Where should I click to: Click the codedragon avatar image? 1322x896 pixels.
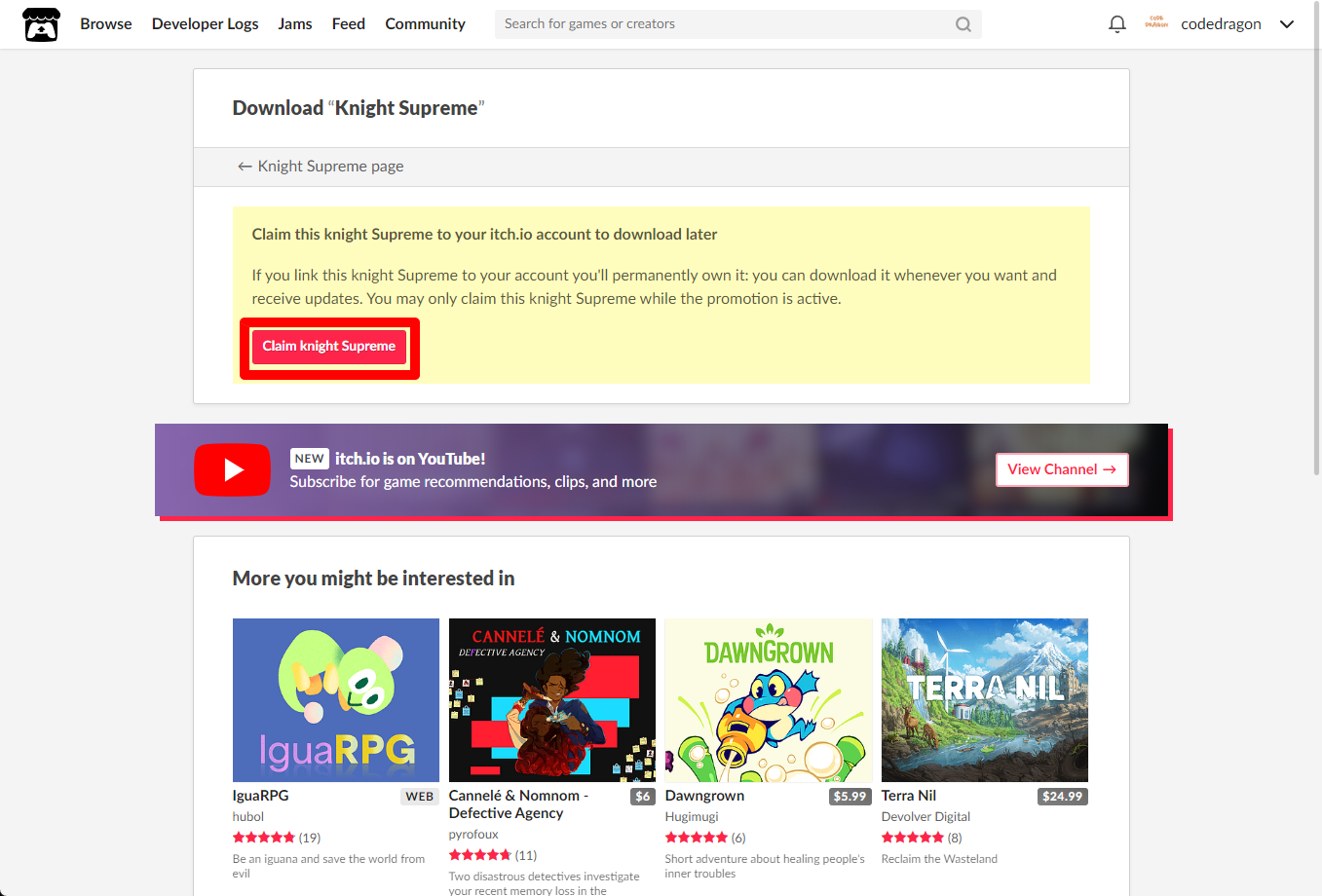[x=1156, y=23]
